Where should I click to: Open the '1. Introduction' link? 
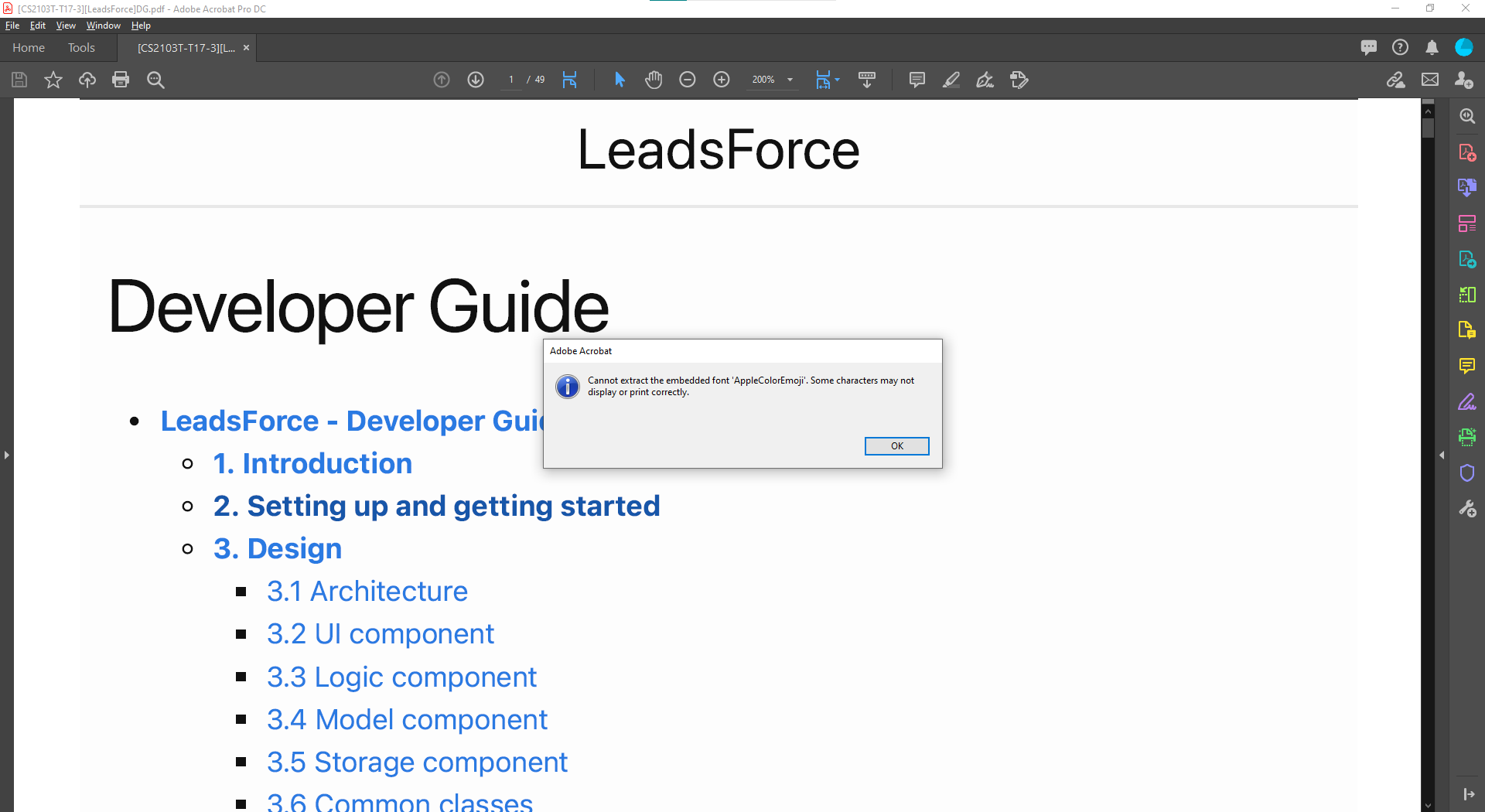[312, 463]
